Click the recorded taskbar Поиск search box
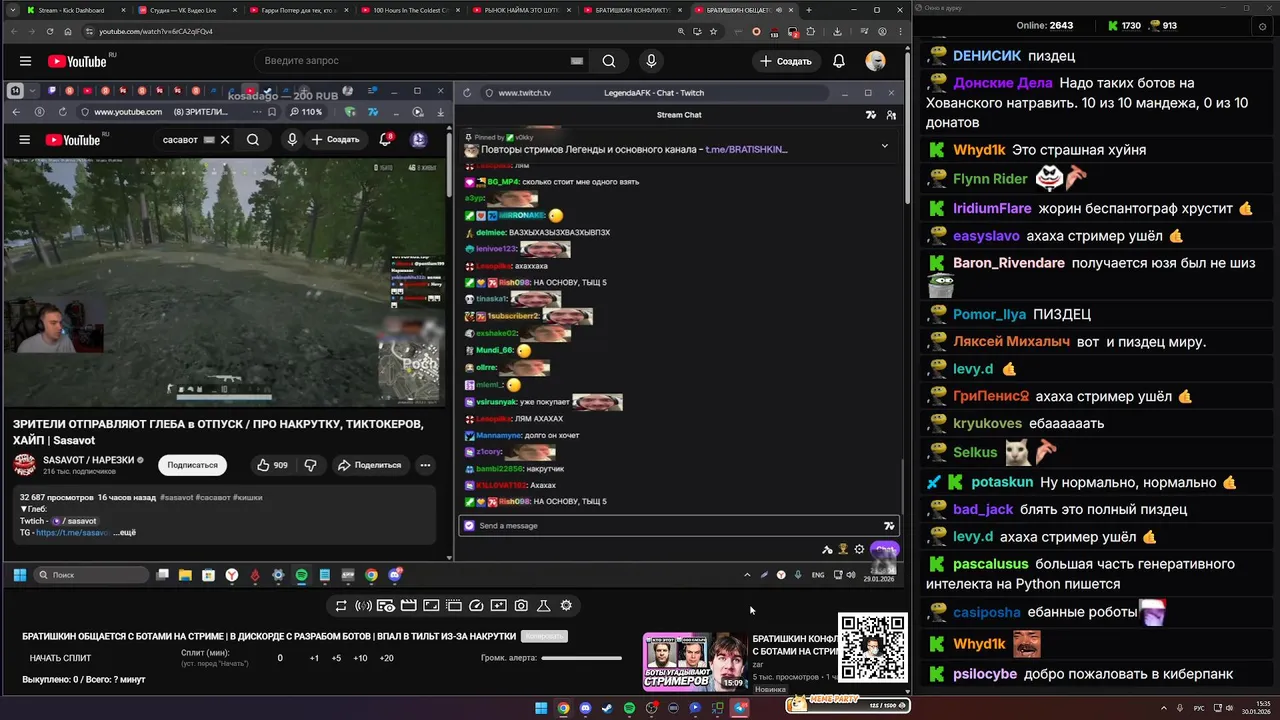 click(x=91, y=575)
